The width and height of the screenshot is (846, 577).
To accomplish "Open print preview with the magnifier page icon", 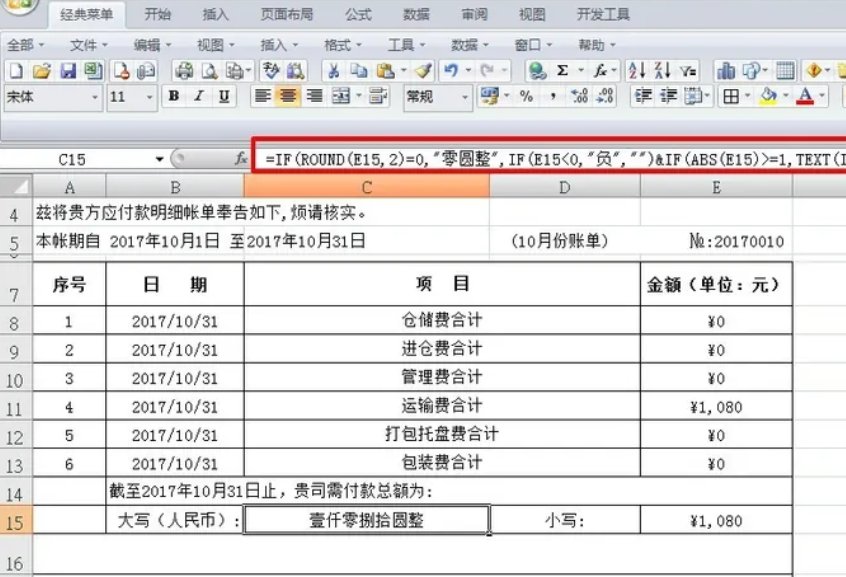I will (210, 71).
